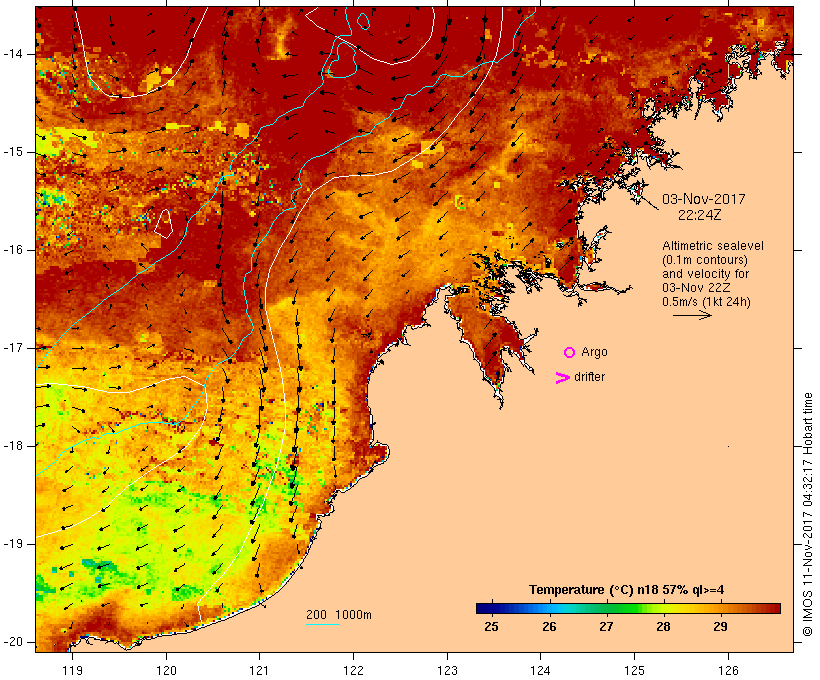Viewport: 820px width, 680px height.
Task: Click the longitude axis label '124'
Action: tap(541, 670)
